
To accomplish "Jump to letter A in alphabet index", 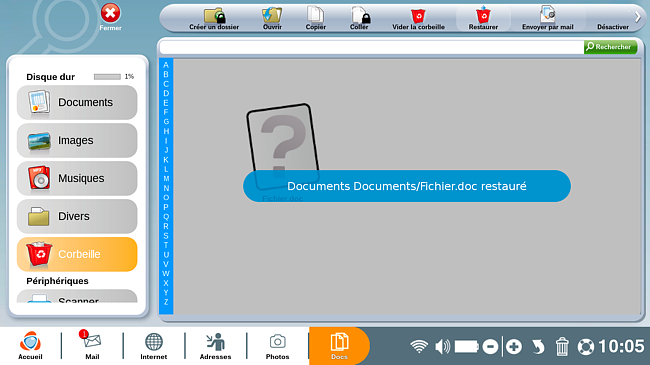I will [166, 65].
